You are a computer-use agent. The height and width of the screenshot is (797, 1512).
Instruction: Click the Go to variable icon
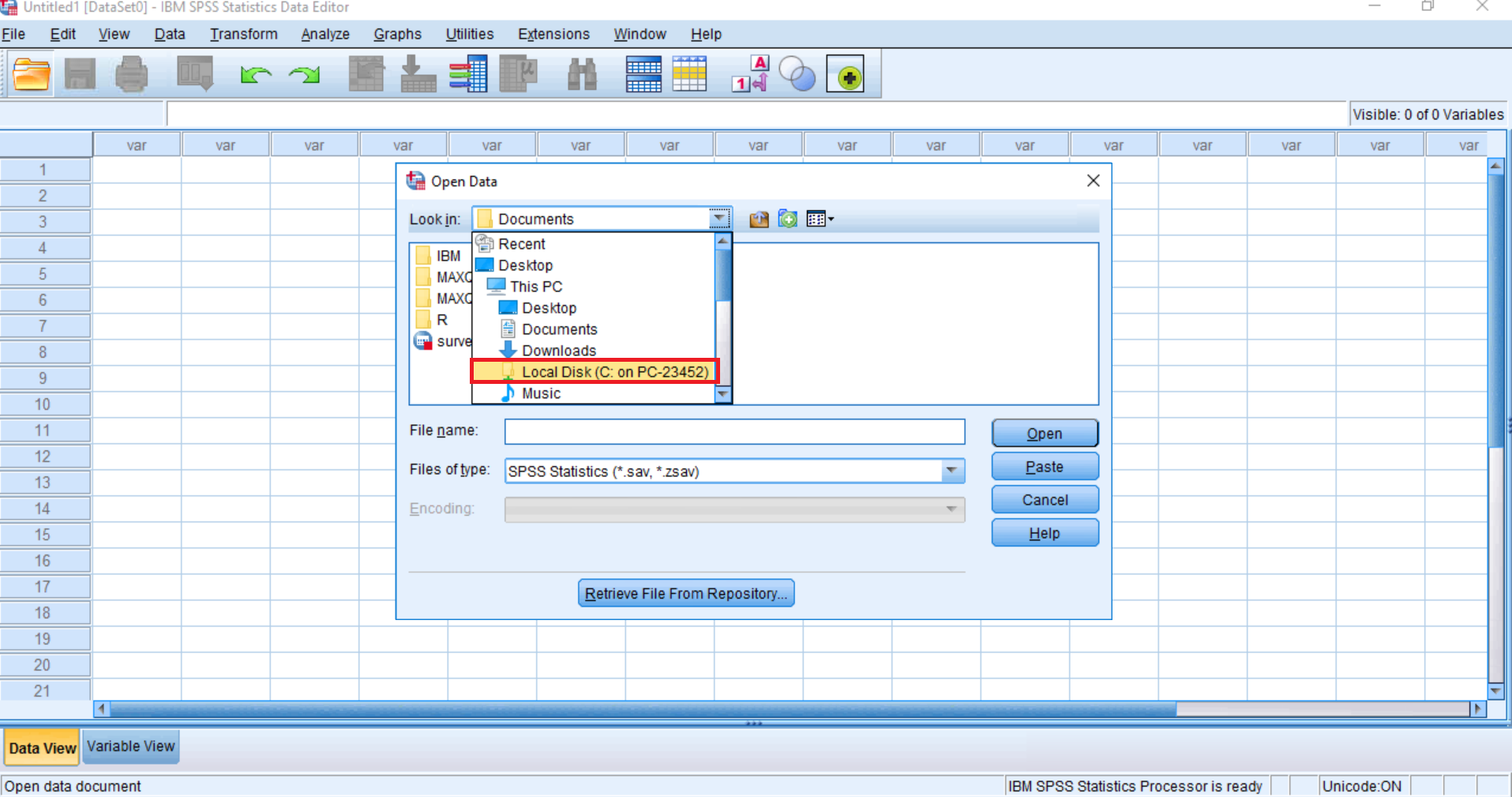418,75
